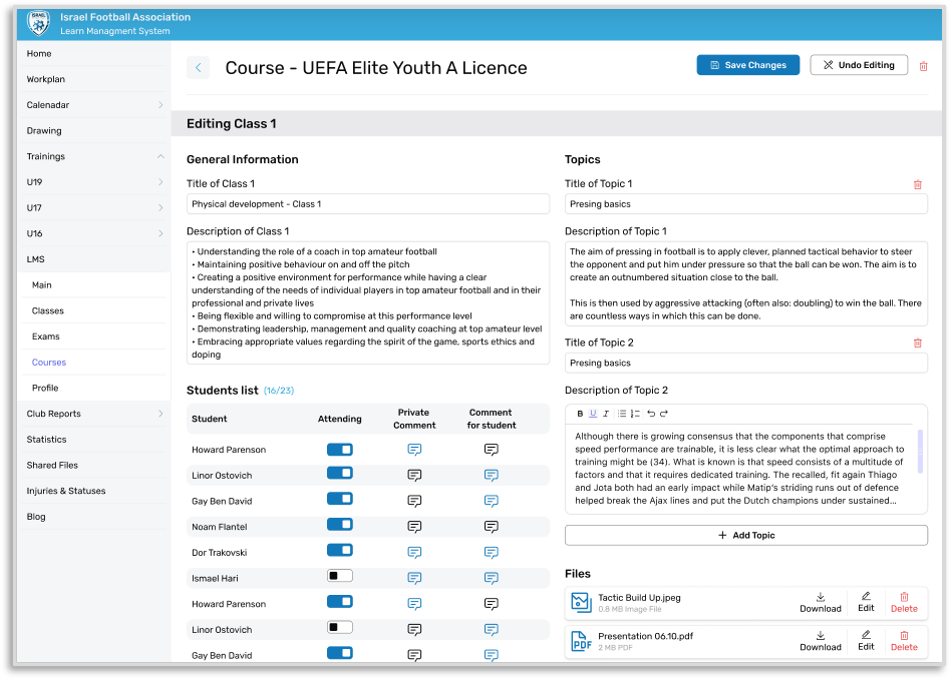Click the Title of Class 1 field
This screenshot has height=679, width=951.
pos(368,204)
